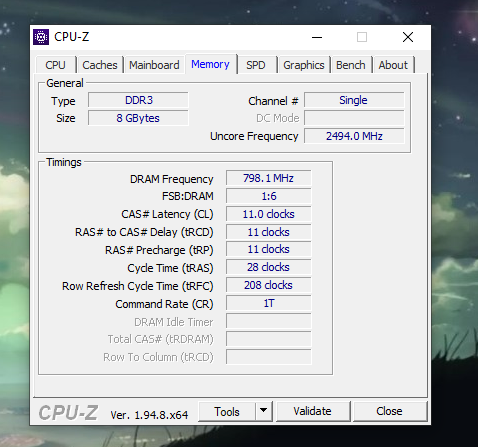Select the Mainboard tab

point(154,65)
